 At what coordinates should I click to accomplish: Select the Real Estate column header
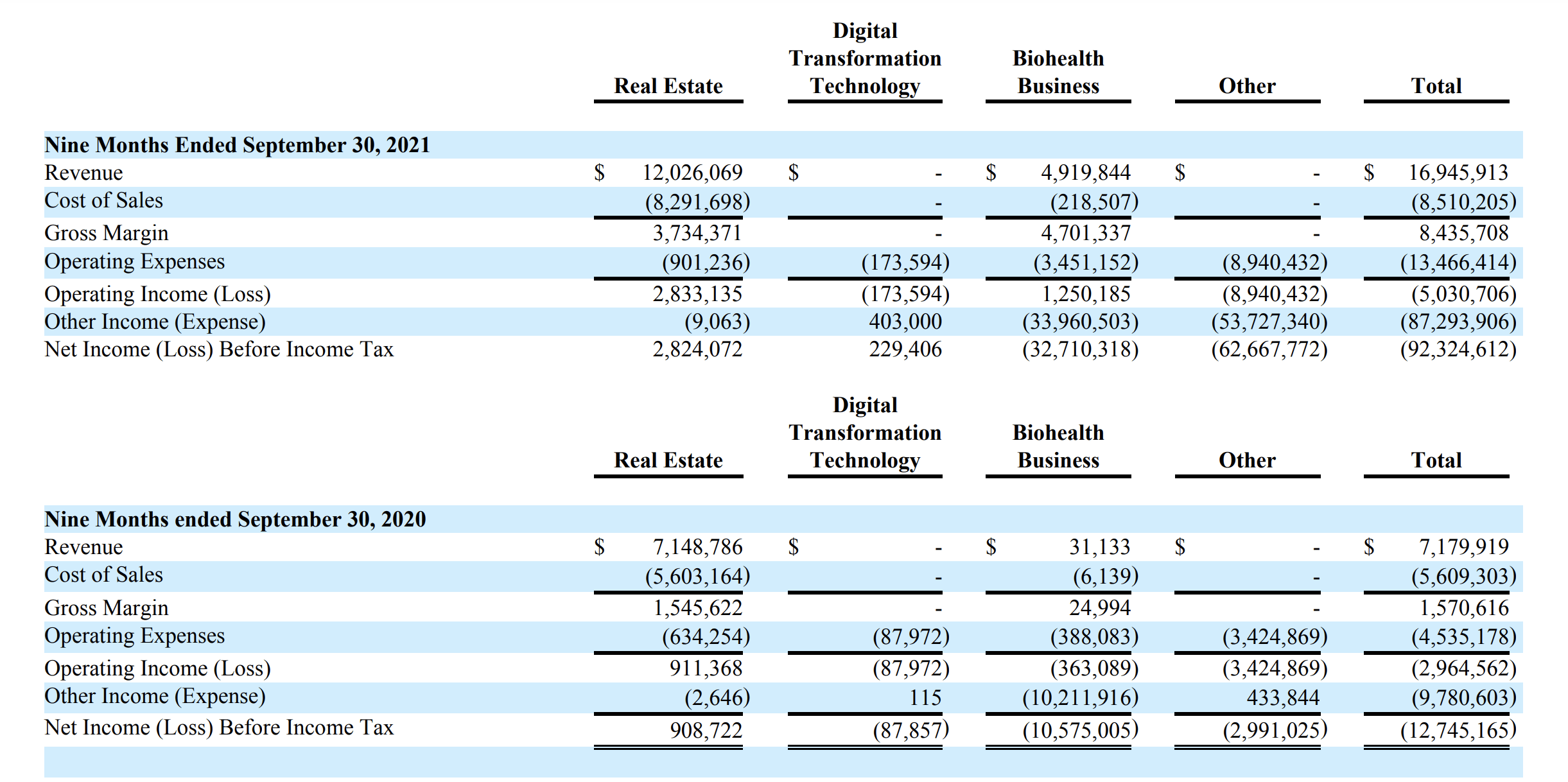pyautogui.click(x=668, y=85)
